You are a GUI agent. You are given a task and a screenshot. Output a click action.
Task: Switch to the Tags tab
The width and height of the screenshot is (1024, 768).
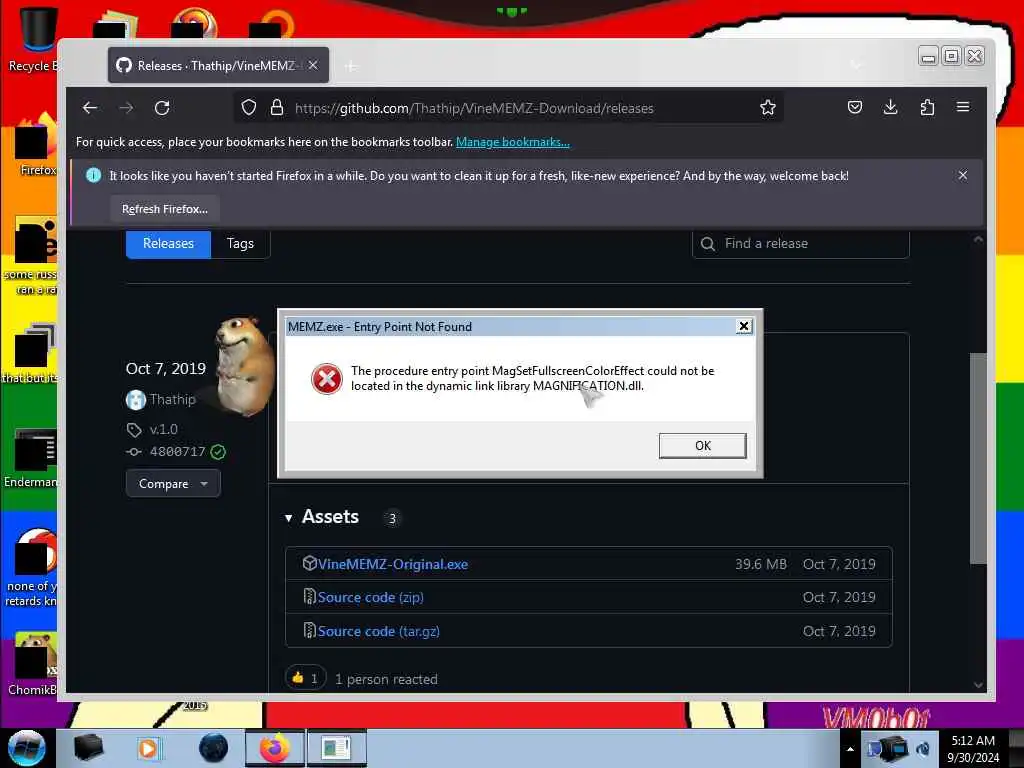[x=240, y=244]
